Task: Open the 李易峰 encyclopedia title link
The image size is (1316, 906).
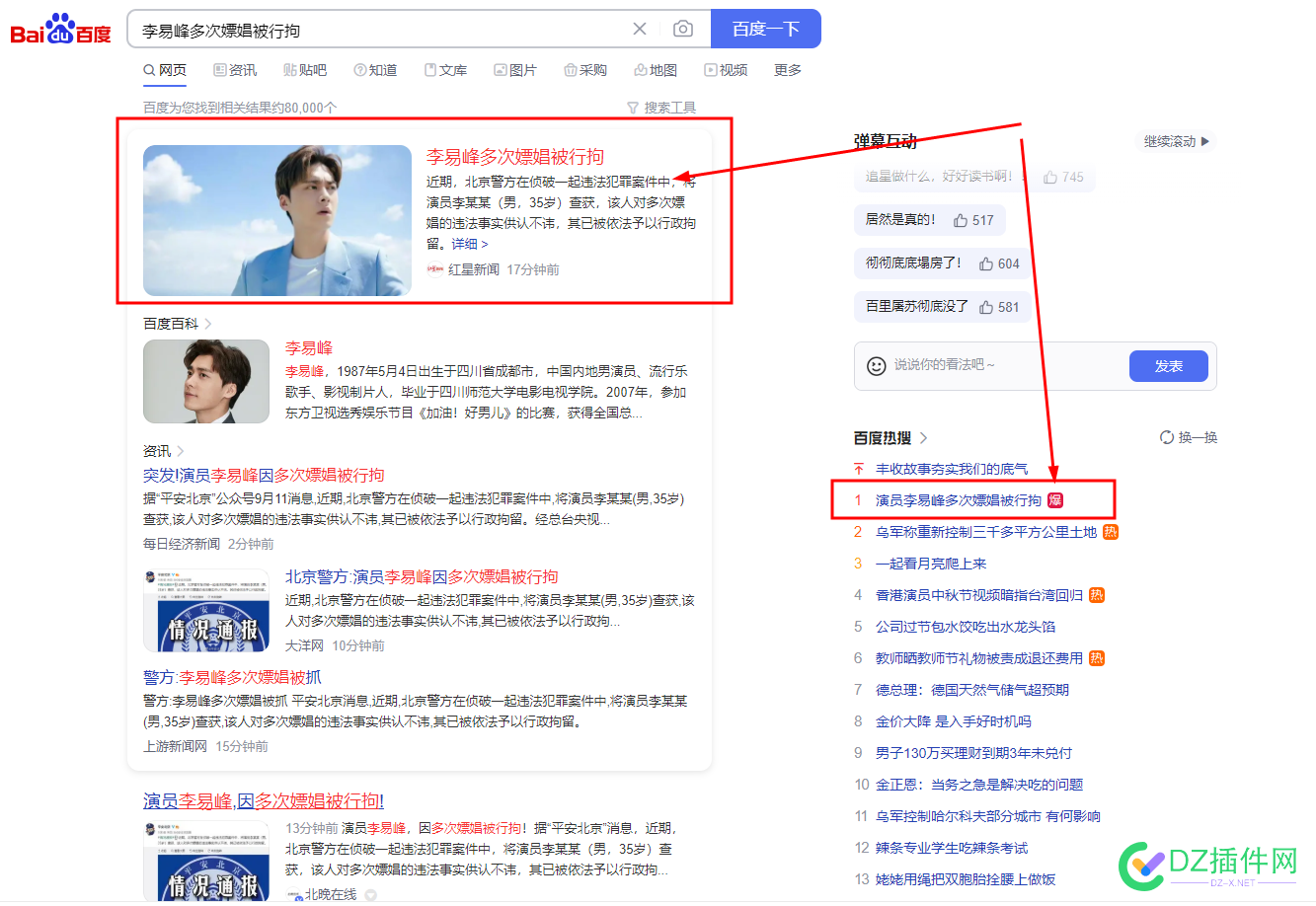Action: coord(309,347)
